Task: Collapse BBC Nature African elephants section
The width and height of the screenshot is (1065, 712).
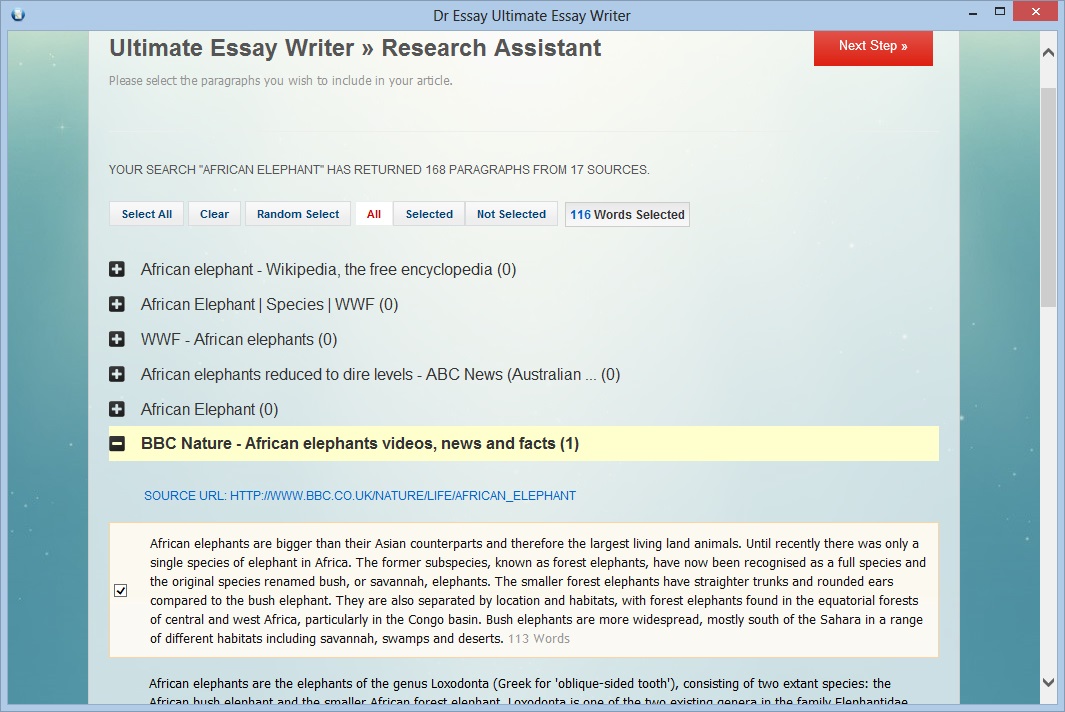Action: pos(117,444)
